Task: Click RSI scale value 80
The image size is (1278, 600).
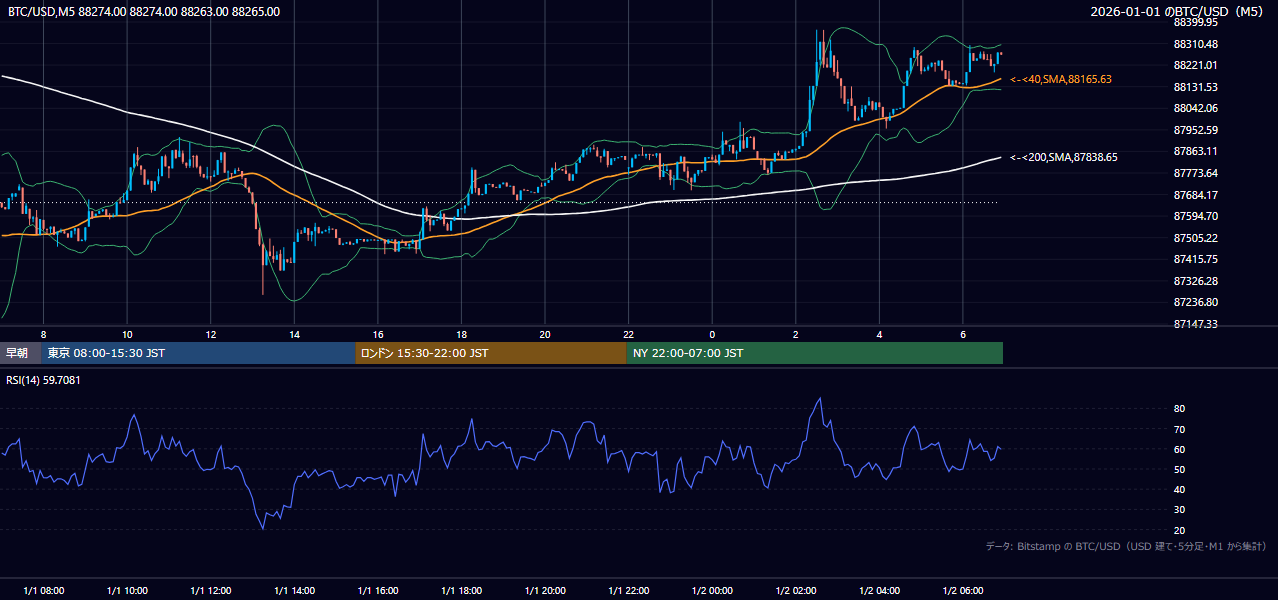Action: pos(1179,409)
